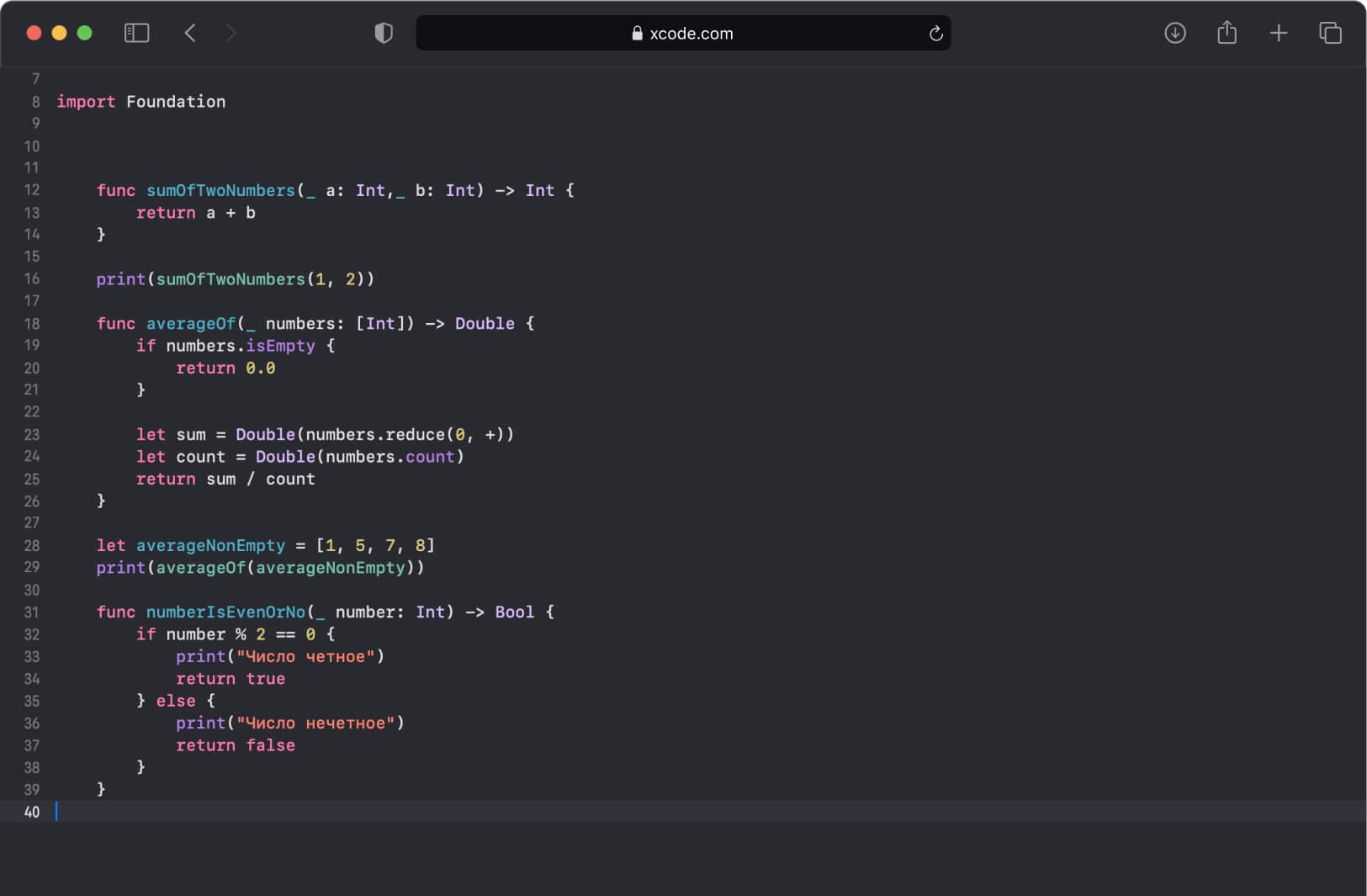Click line number 18 in gutter
Viewport: 1367px width, 896px height.
click(32, 324)
